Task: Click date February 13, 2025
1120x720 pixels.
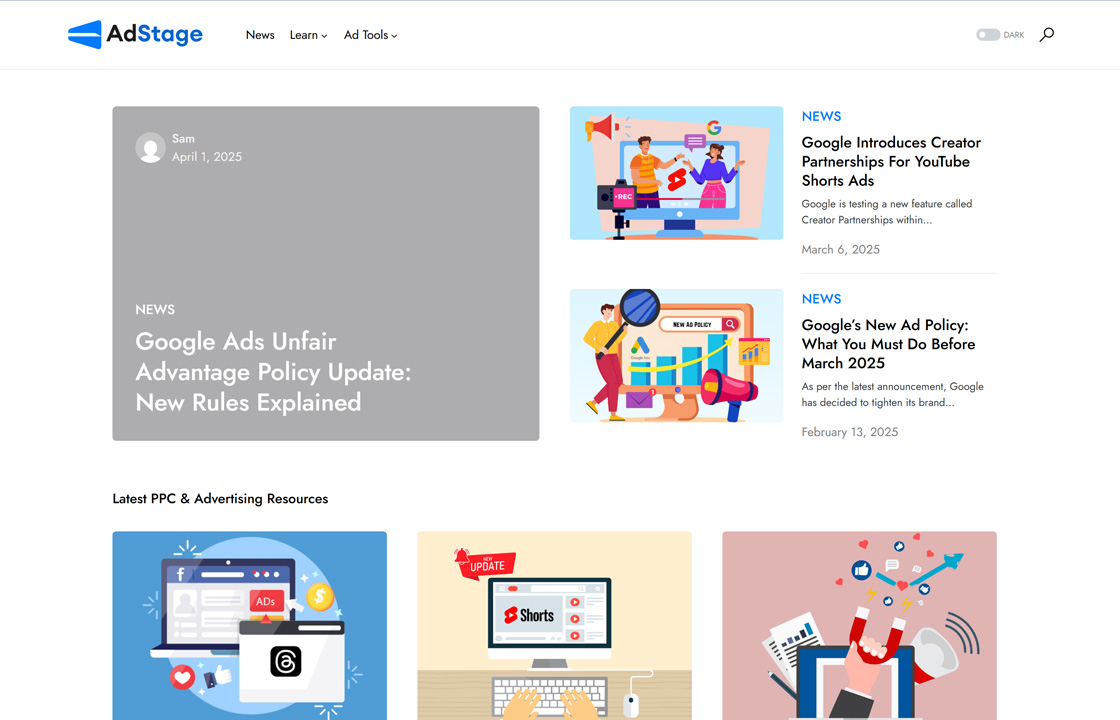Action: pos(850,432)
